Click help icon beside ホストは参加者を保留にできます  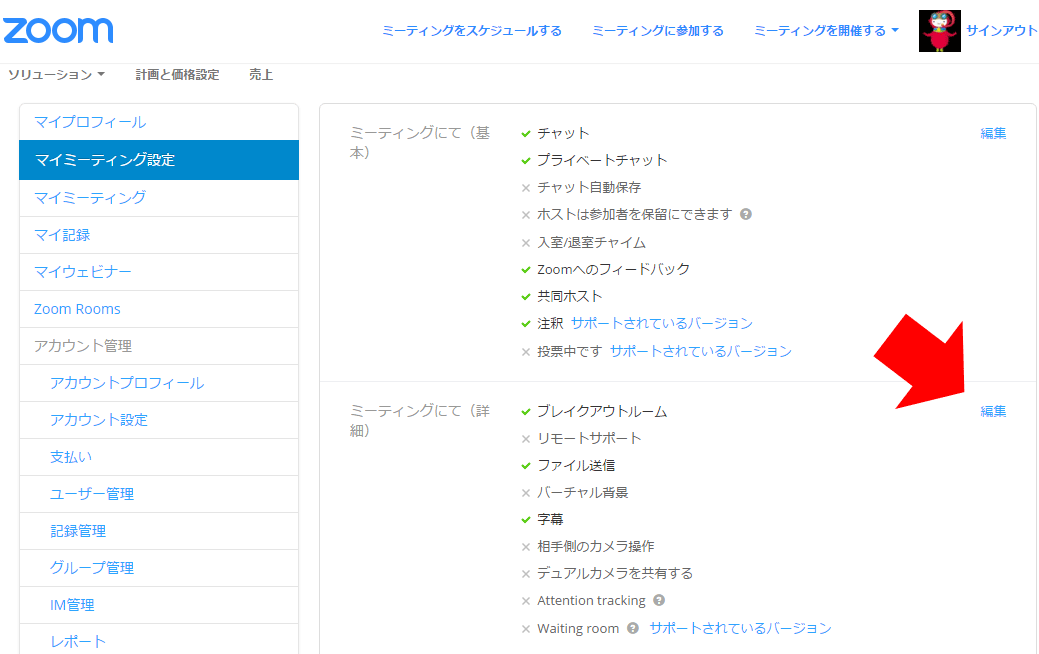coord(746,214)
